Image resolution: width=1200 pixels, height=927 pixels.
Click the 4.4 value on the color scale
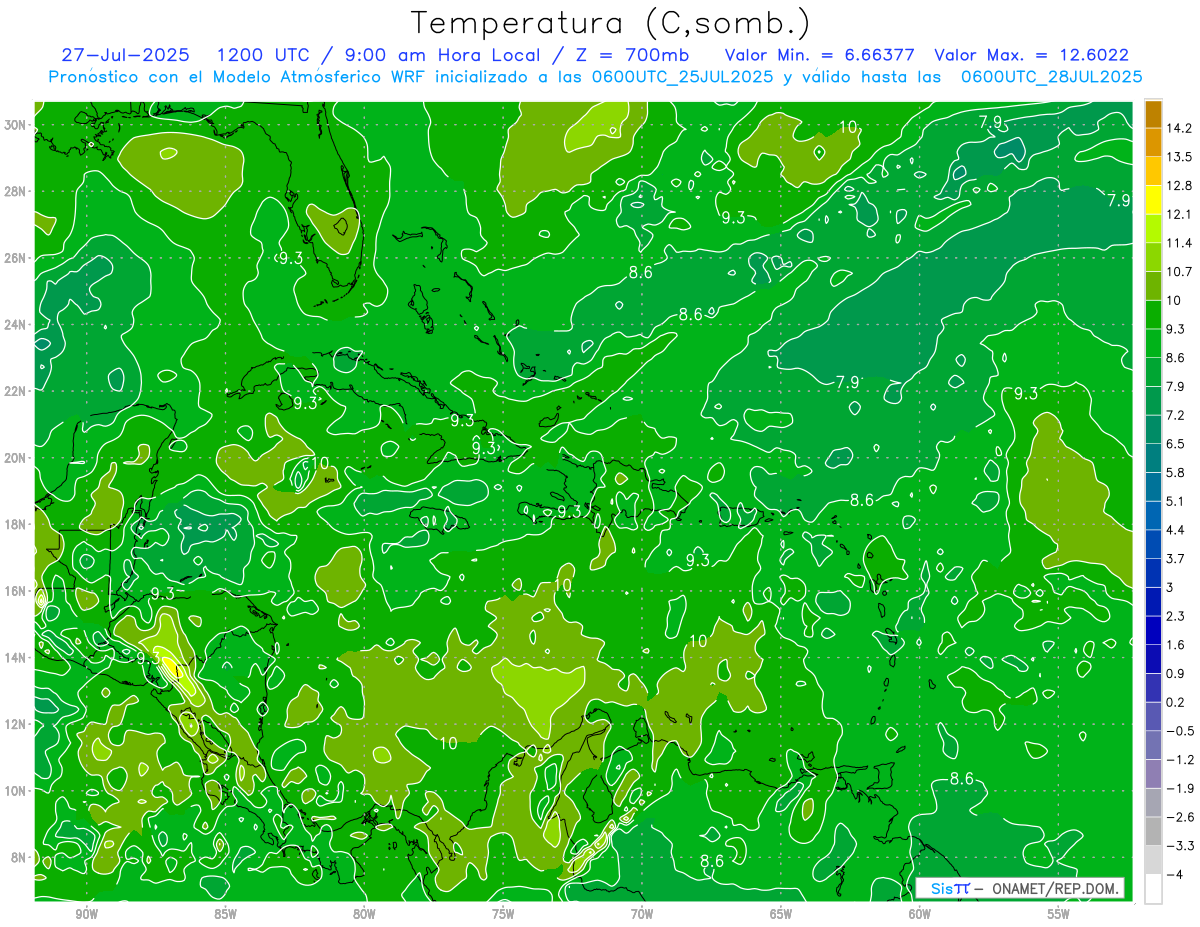[1177, 530]
